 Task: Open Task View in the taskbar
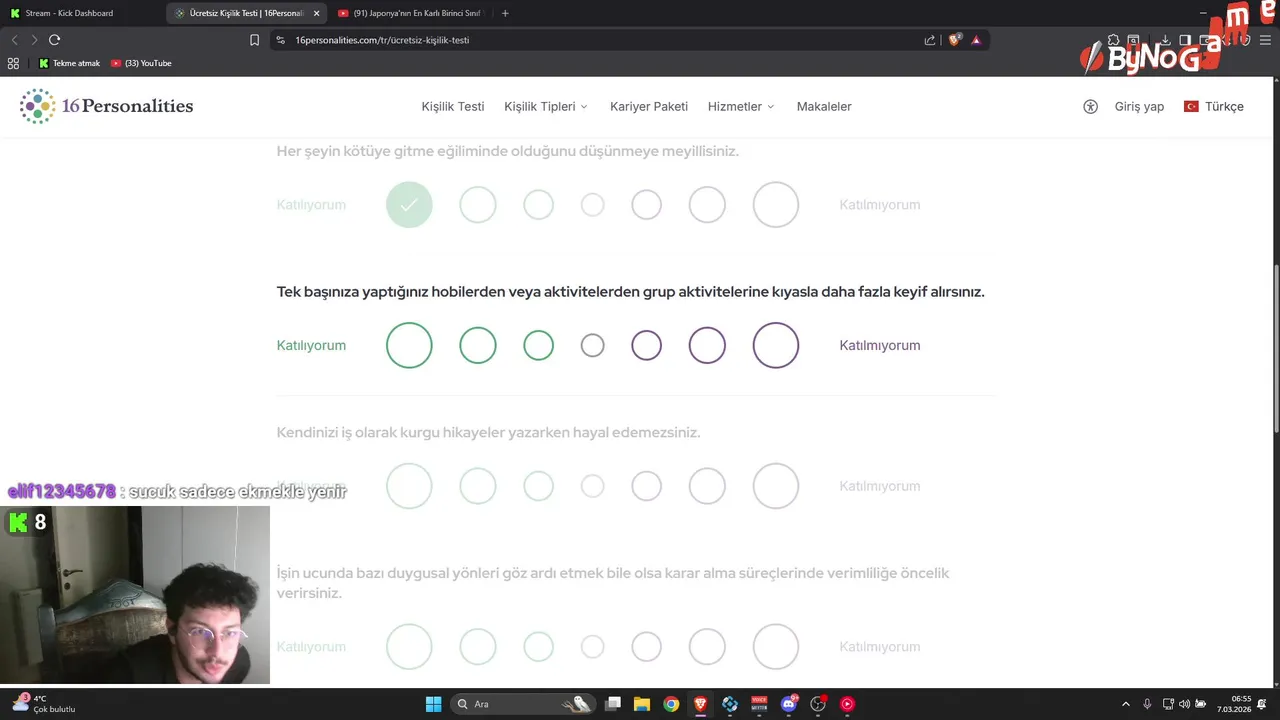pos(613,704)
